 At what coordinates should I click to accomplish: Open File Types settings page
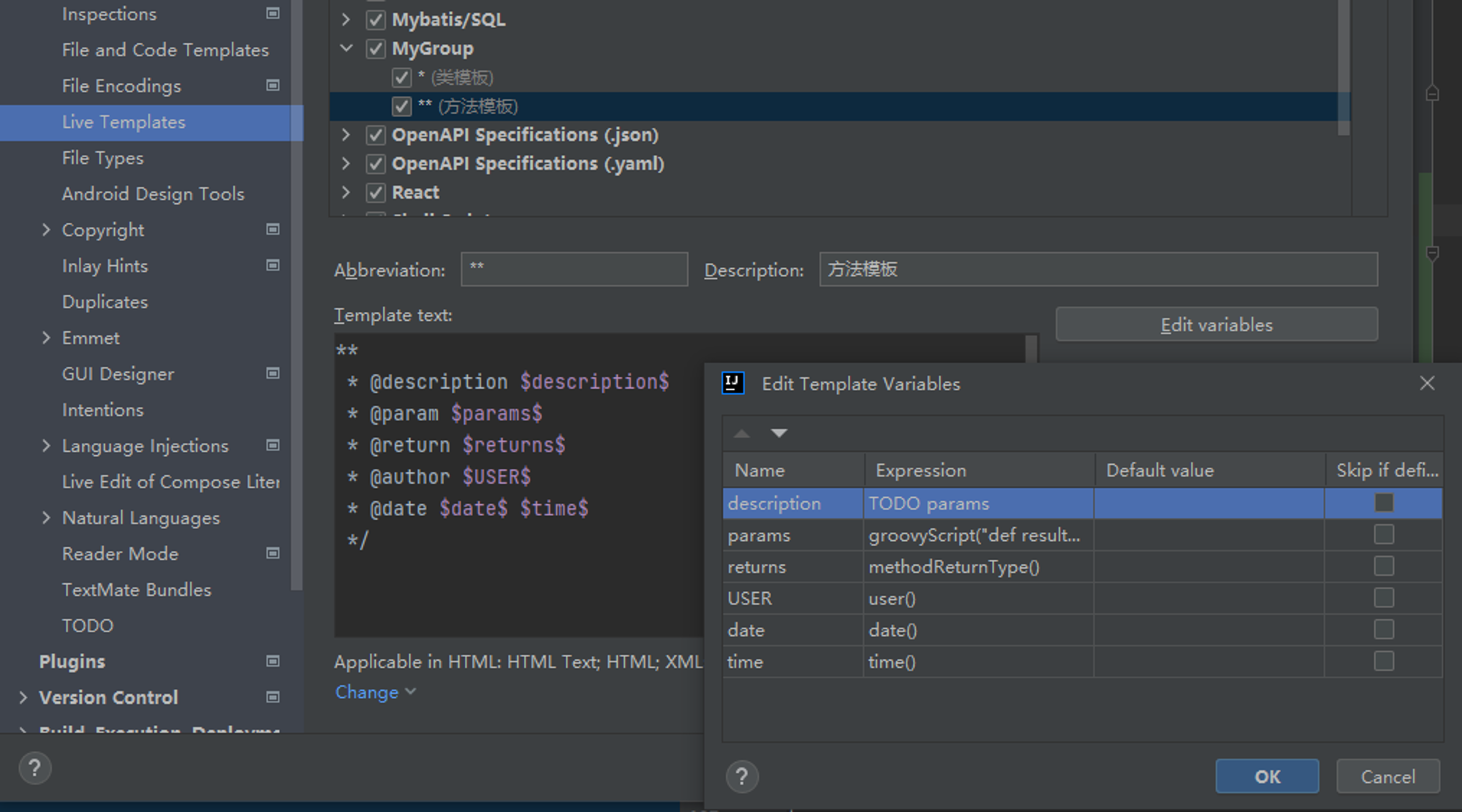coord(102,158)
